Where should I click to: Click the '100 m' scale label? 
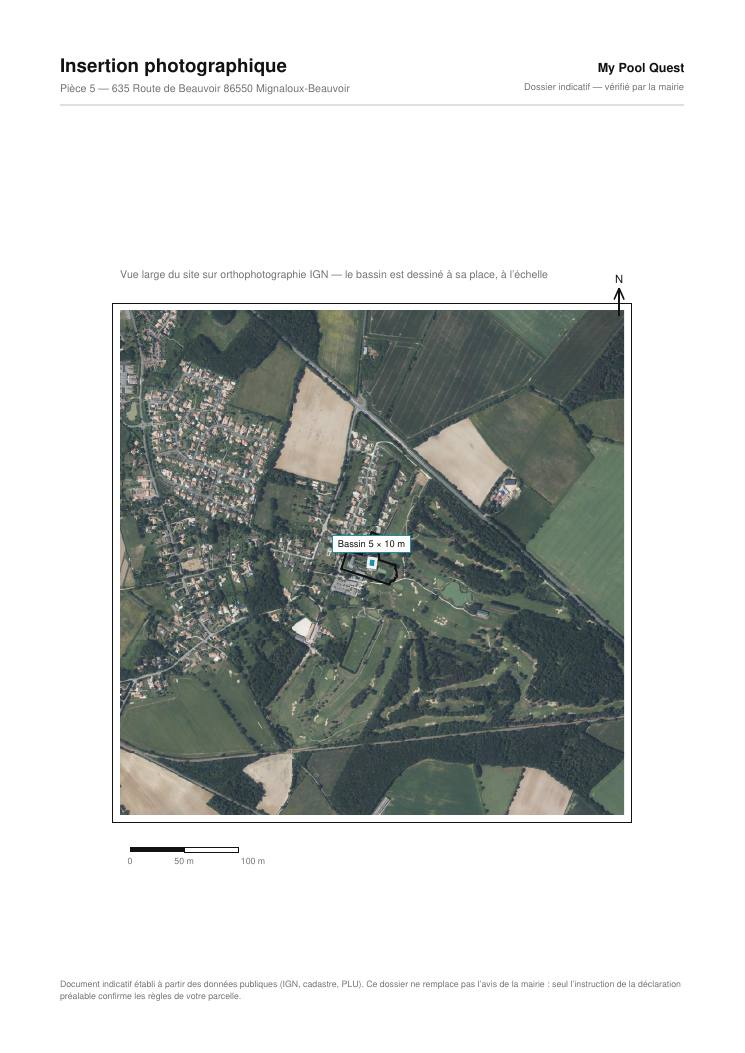(253, 861)
